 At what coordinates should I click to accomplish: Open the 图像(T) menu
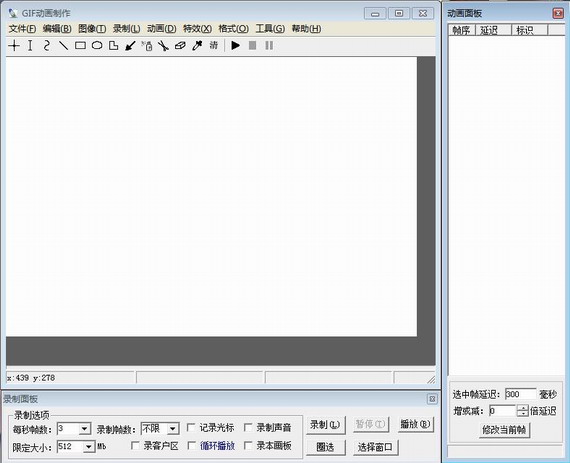point(92,29)
